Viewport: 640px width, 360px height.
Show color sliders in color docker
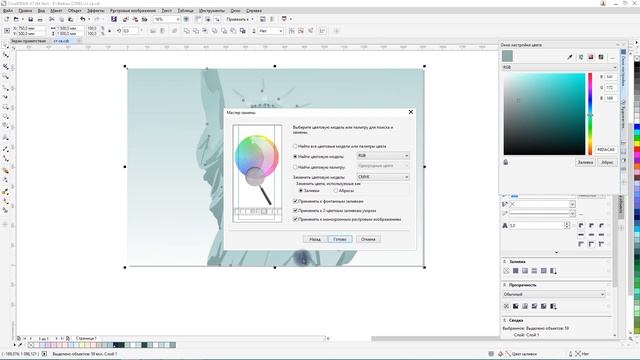pos(581,57)
